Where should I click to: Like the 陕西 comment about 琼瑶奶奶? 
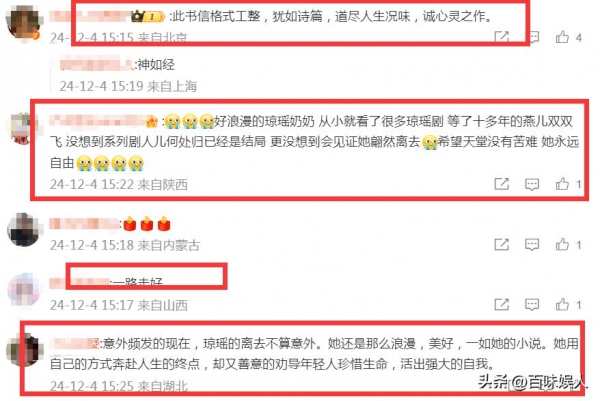coord(562,184)
